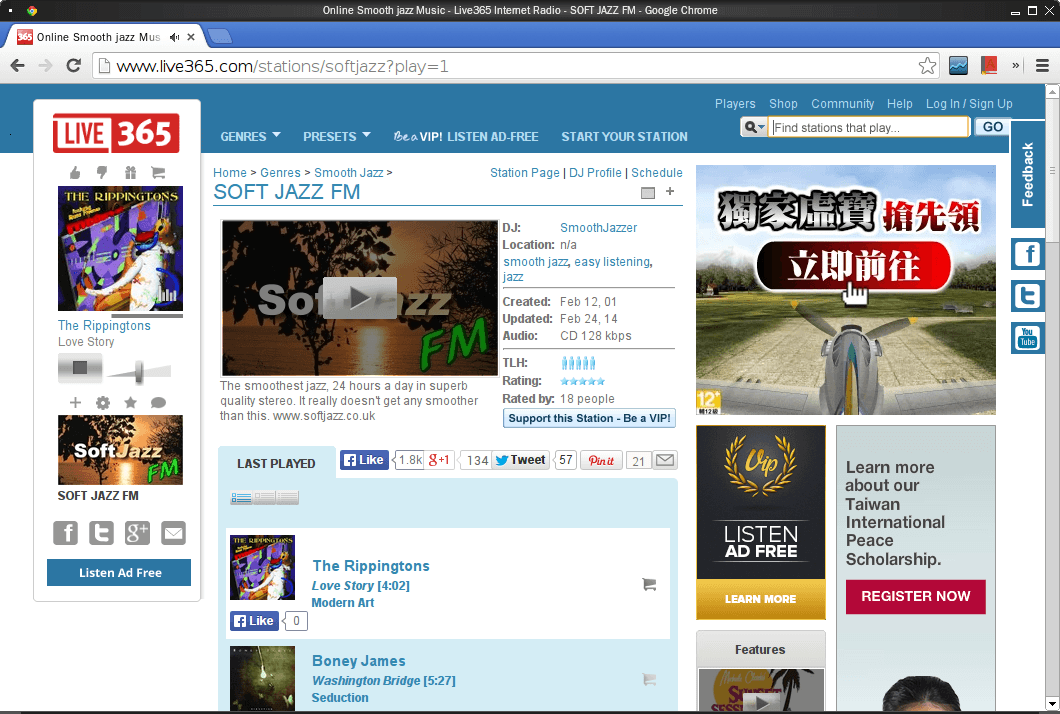Switch to the compact text-only list view
1060x714 pixels.
coord(287,498)
